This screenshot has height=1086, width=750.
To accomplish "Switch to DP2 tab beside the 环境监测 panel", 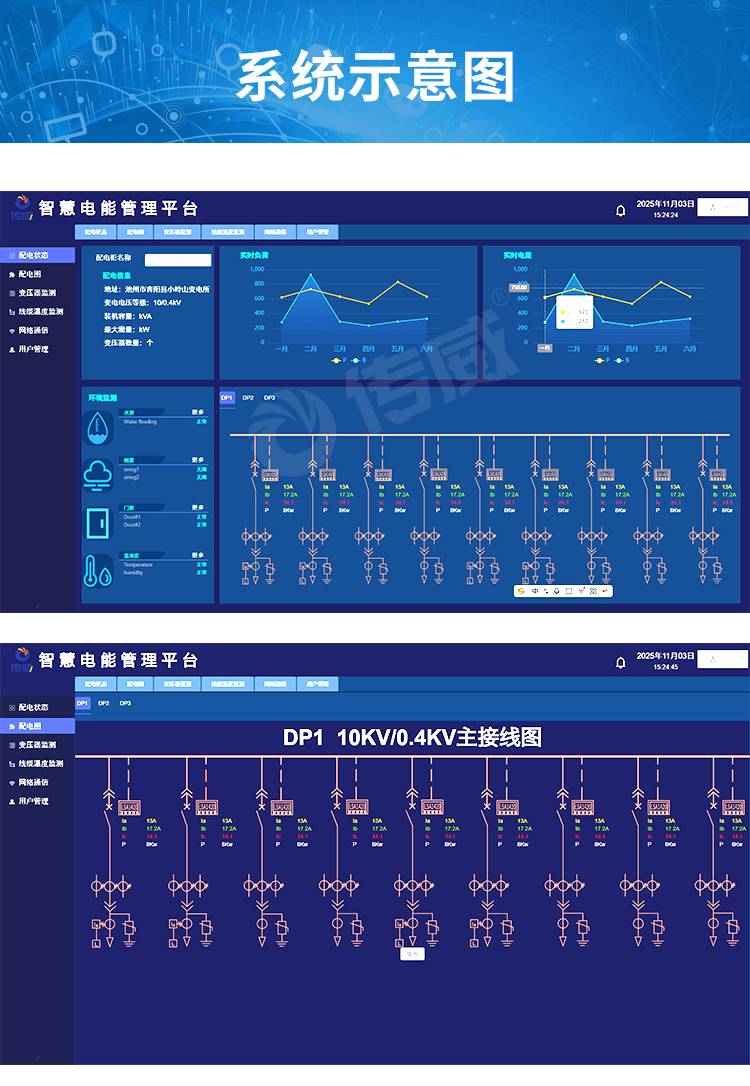I will [x=248, y=398].
